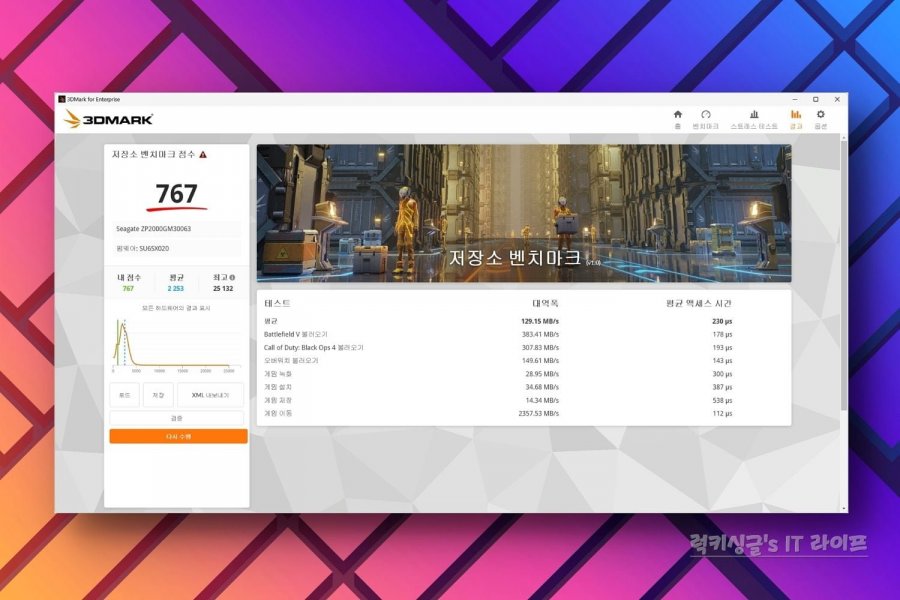Viewport: 900px width, 600px height.
Task: Click the green my score 767 value
Action: (128, 288)
